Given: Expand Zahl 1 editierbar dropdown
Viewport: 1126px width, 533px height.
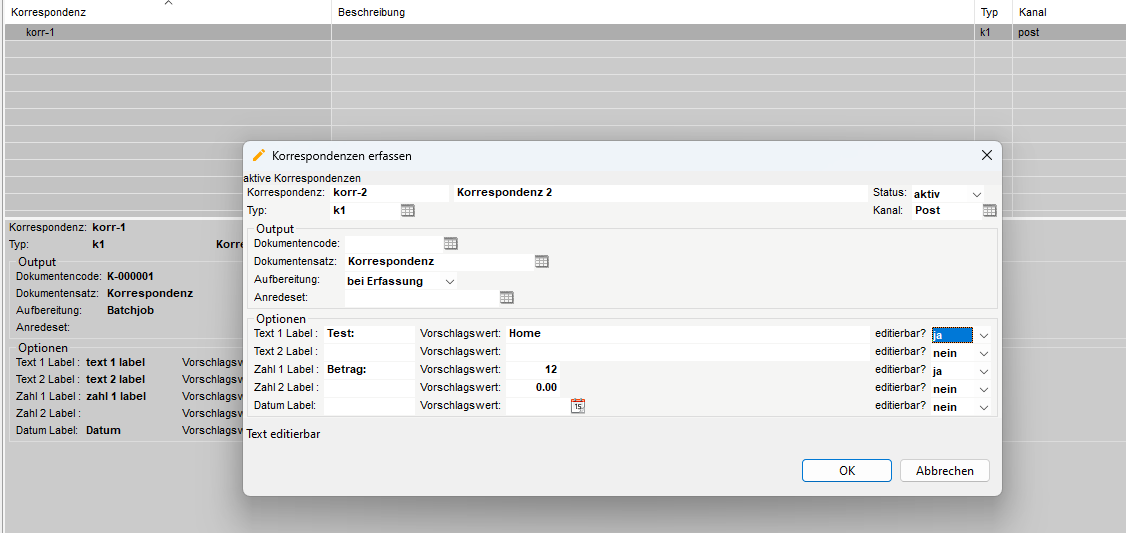Looking at the screenshot, I should (983, 372).
